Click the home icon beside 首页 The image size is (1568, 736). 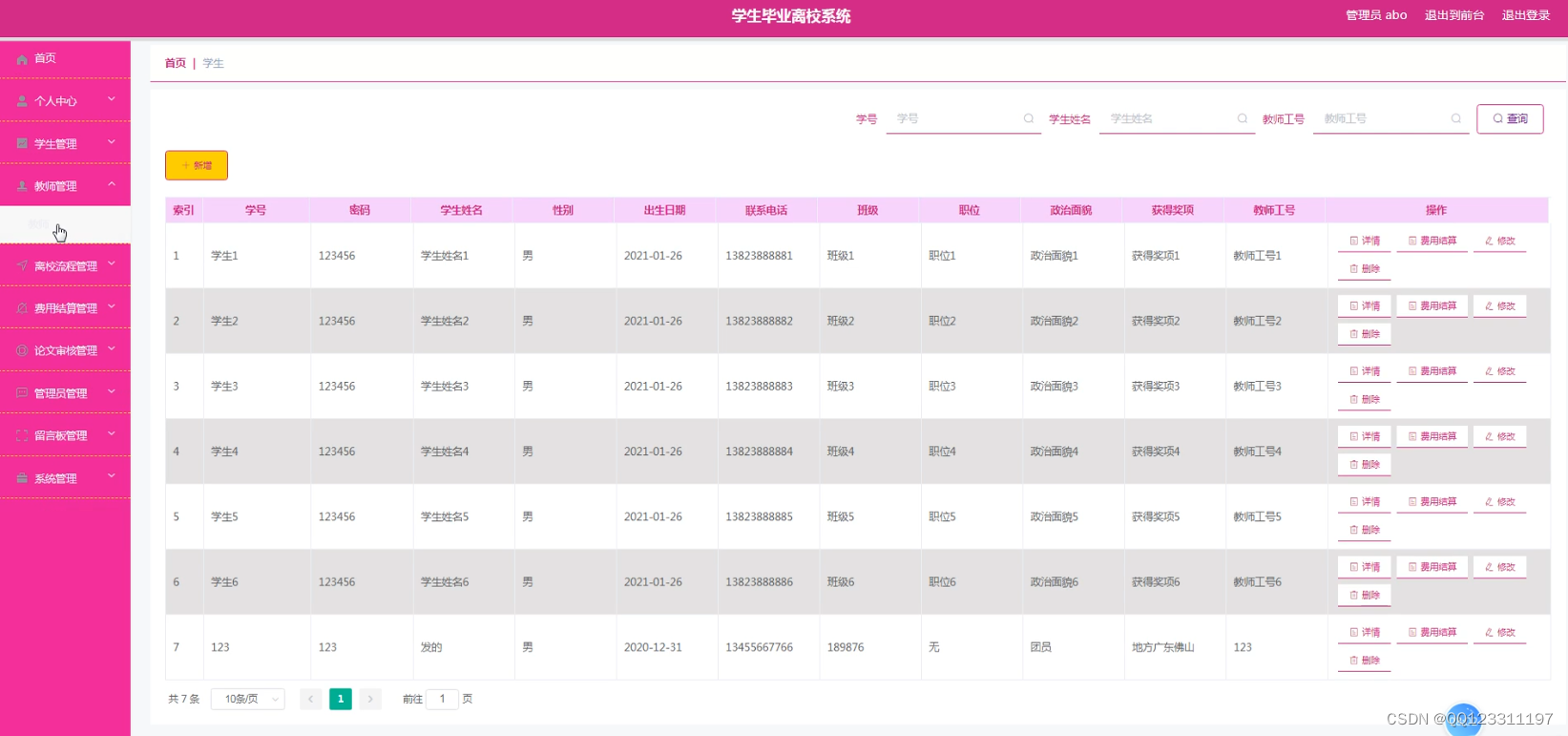point(22,59)
